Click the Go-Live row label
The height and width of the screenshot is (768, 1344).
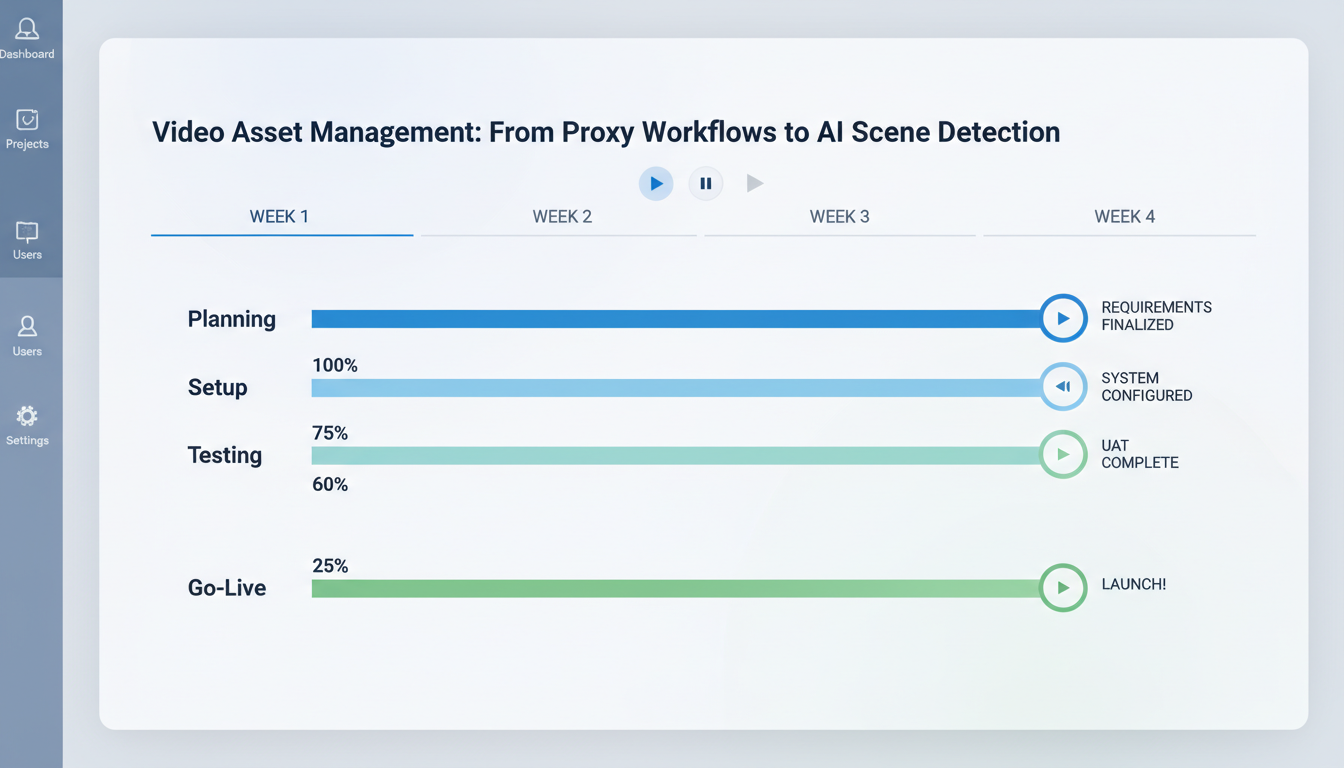pyautogui.click(x=225, y=587)
